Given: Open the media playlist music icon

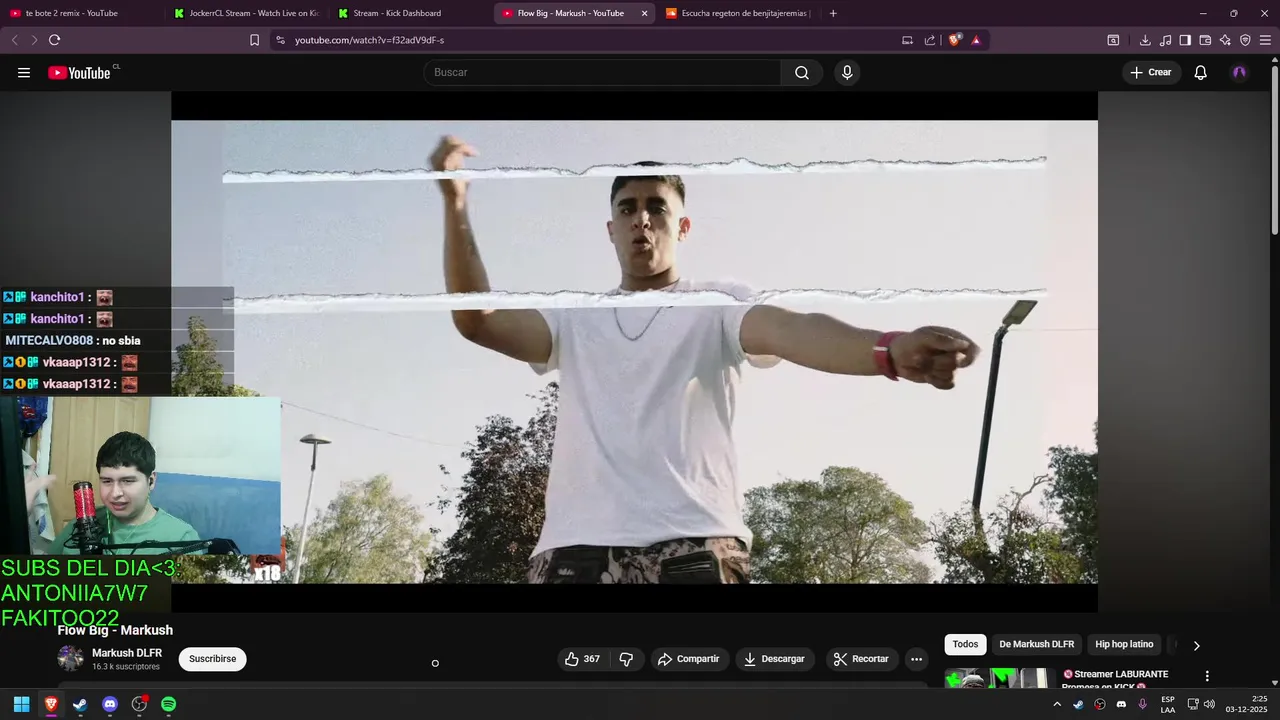Looking at the screenshot, I should (x=1165, y=40).
